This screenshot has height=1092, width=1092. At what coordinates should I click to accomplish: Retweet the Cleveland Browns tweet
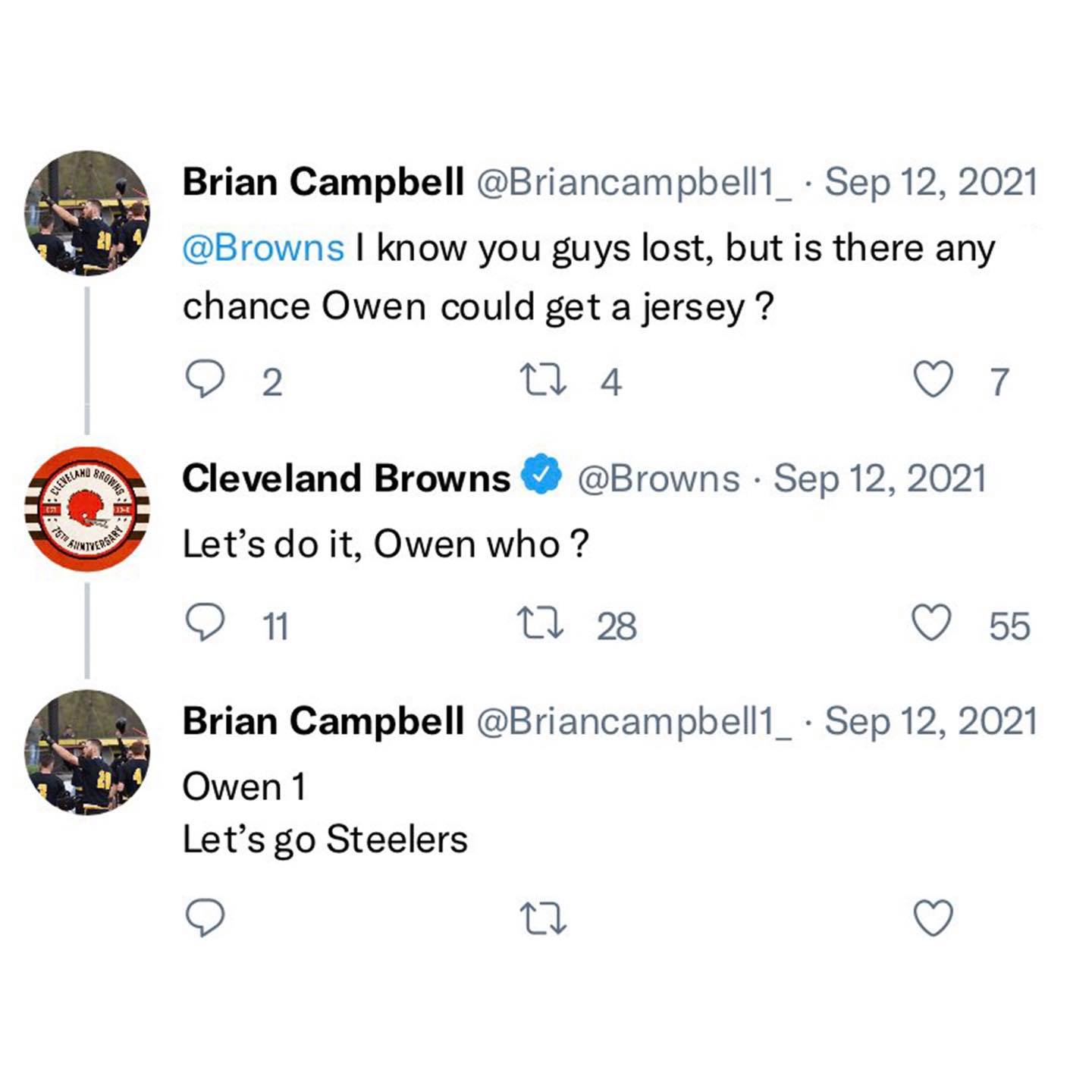[541, 623]
